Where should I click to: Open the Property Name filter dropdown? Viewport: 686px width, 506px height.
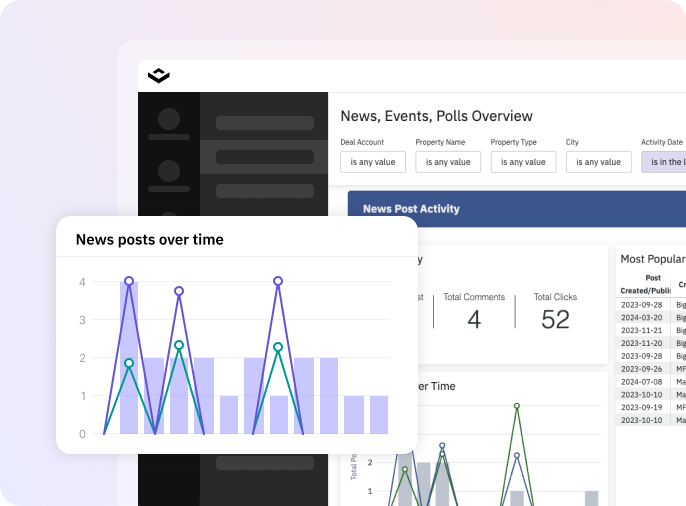click(448, 162)
